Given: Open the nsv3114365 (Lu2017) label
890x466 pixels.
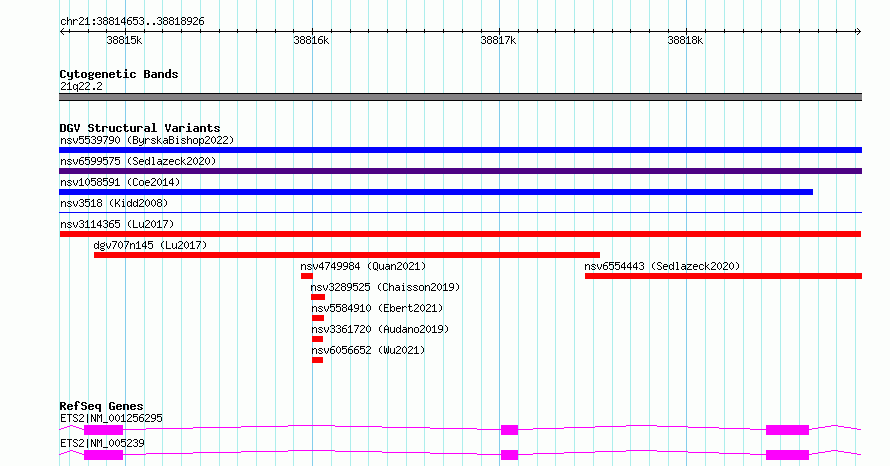Looking at the screenshot, I should (117, 224).
